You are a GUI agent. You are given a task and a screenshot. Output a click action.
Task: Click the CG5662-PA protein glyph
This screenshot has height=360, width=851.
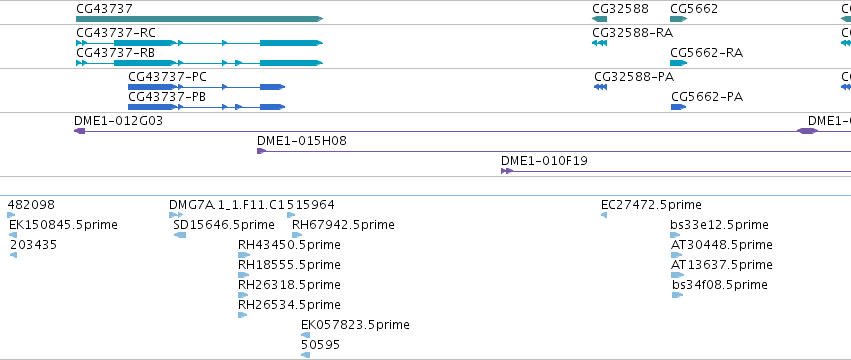678,107
